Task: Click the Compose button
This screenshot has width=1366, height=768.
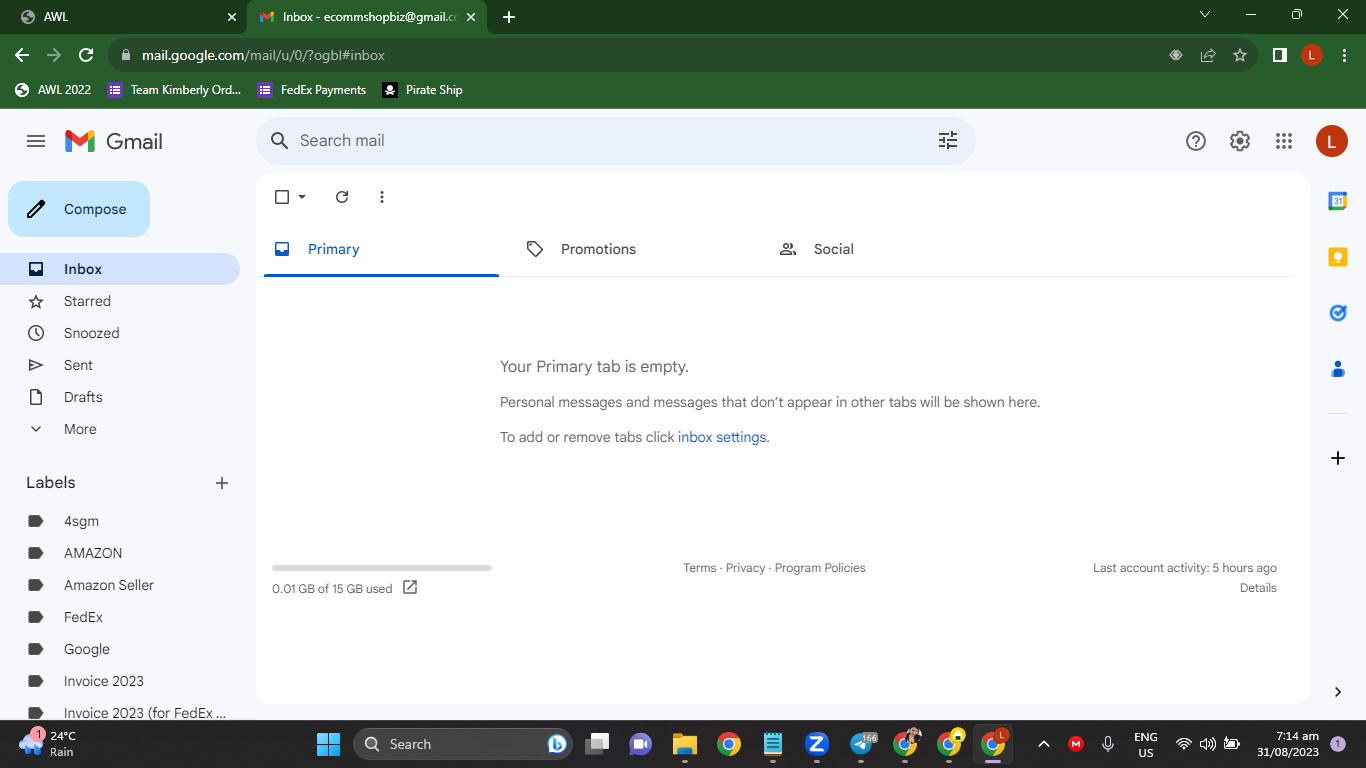Action: coord(79,209)
